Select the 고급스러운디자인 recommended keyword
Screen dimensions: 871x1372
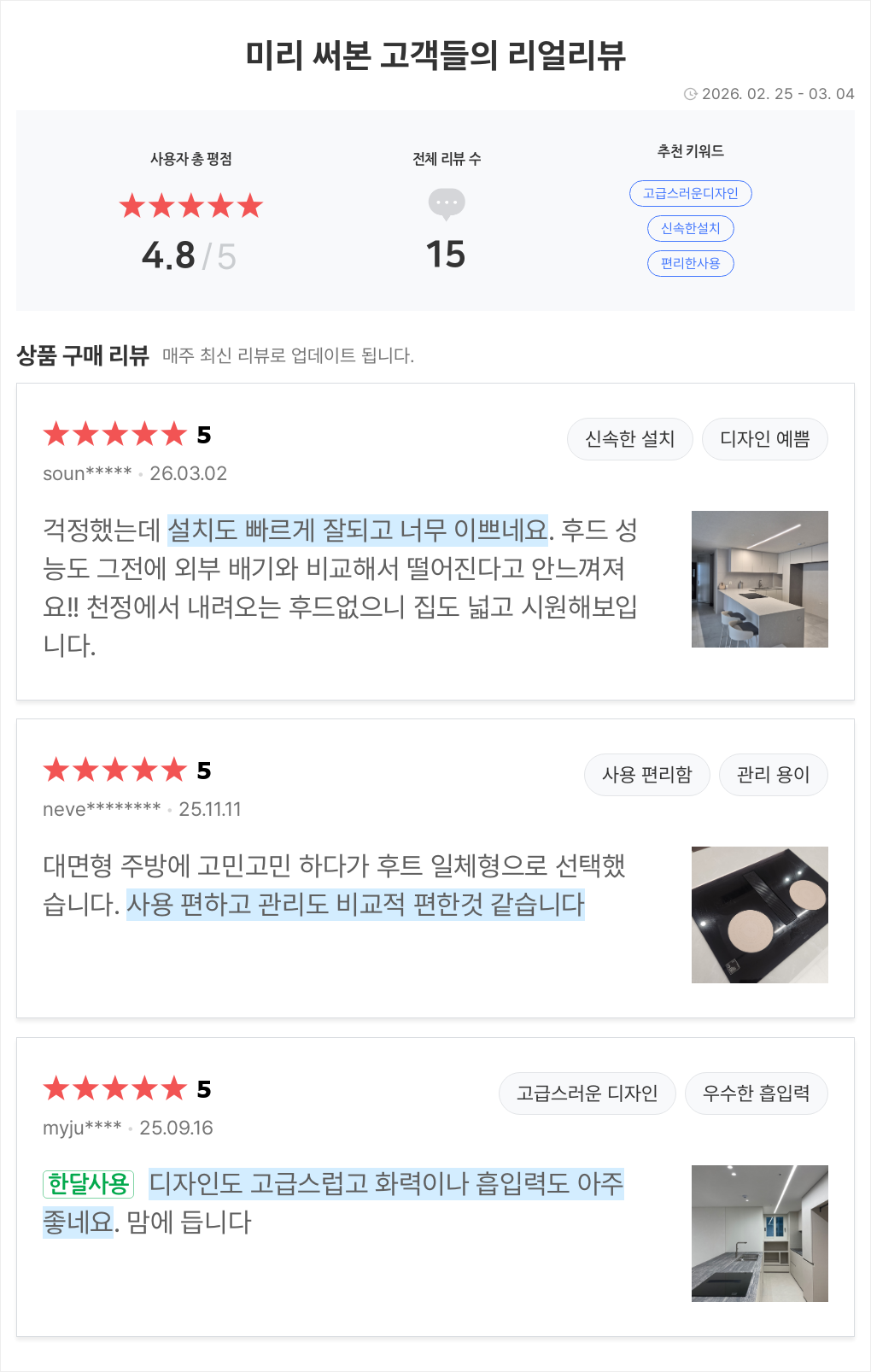coord(690,193)
